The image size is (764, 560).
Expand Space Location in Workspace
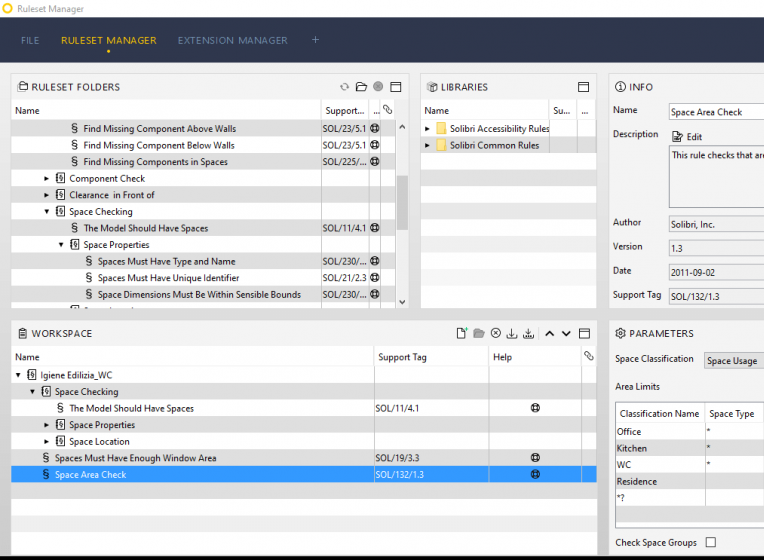point(46,442)
